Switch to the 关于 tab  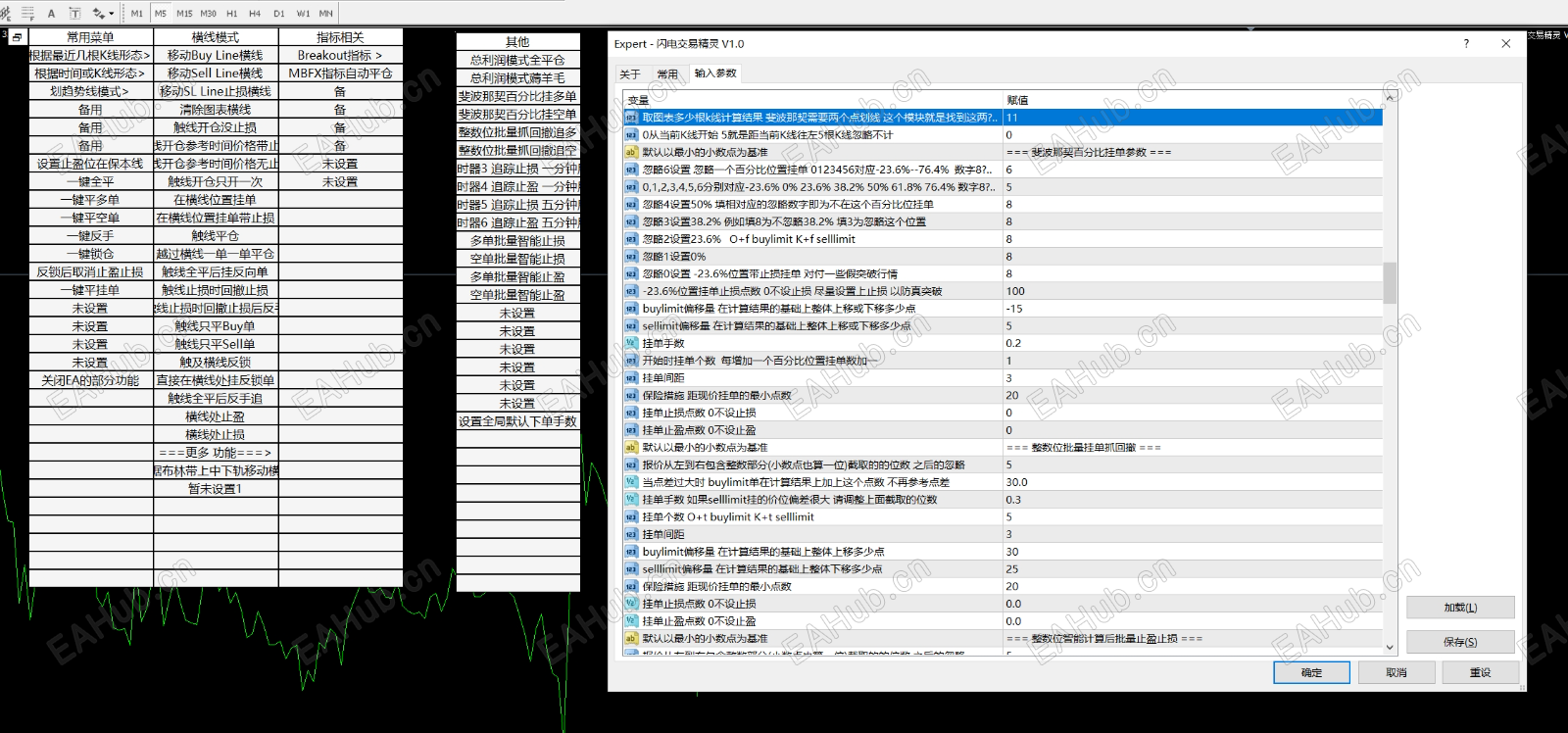click(x=630, y=74)
